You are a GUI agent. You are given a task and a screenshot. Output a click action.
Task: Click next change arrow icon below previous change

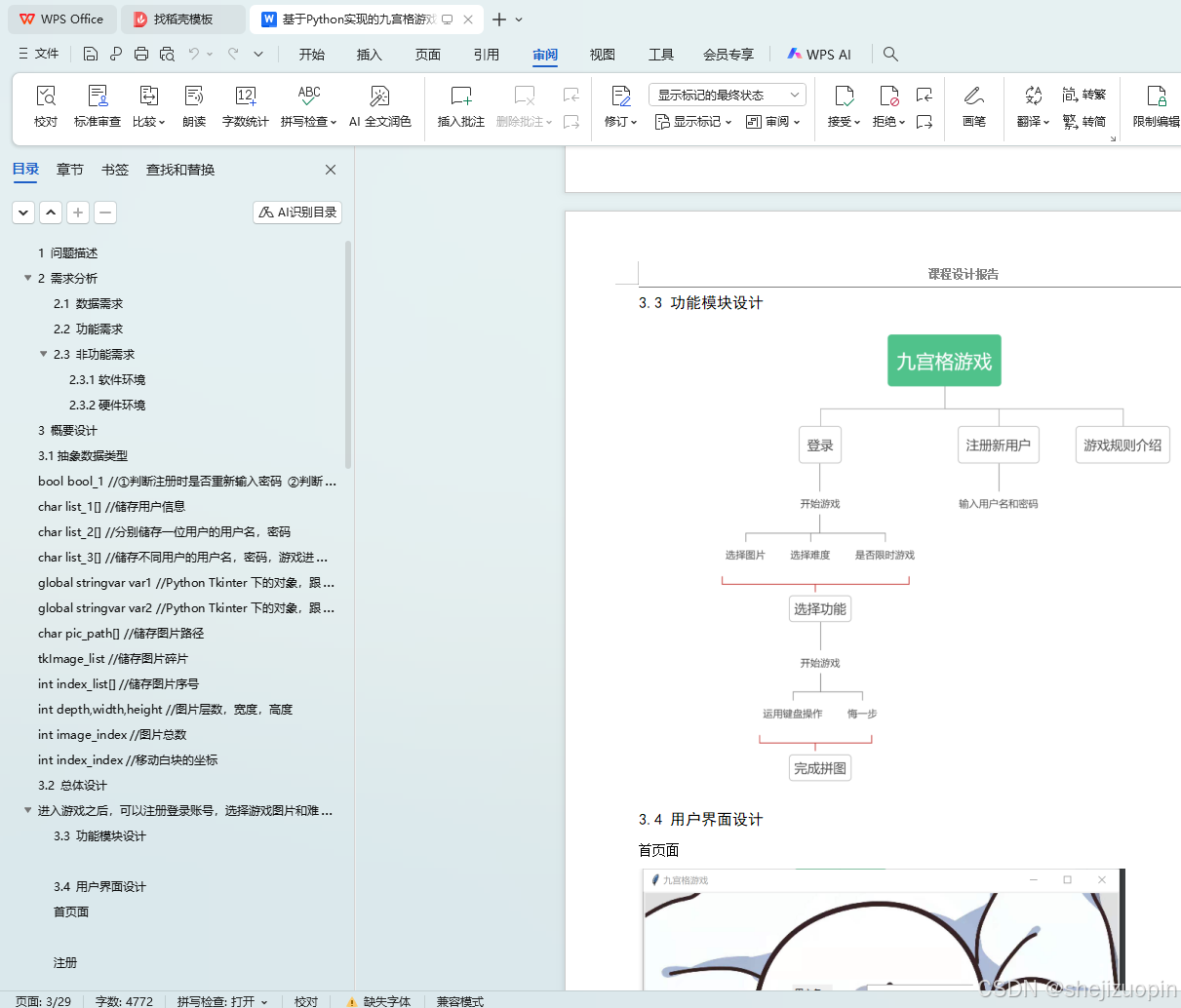(x=925, y=122)
